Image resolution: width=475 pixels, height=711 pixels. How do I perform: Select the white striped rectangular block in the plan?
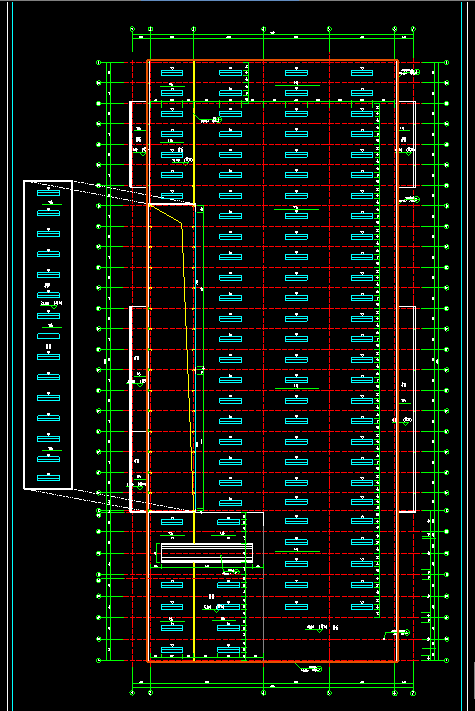click(x=207, y=553)
